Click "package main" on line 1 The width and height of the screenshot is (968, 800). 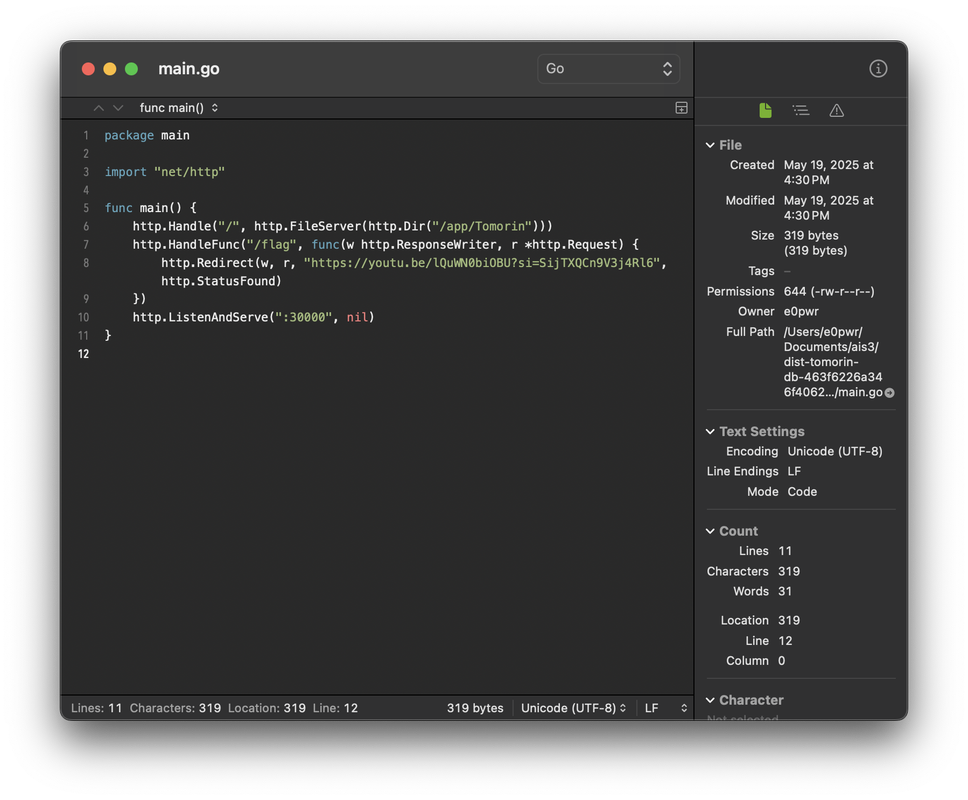tap(147, 135)
